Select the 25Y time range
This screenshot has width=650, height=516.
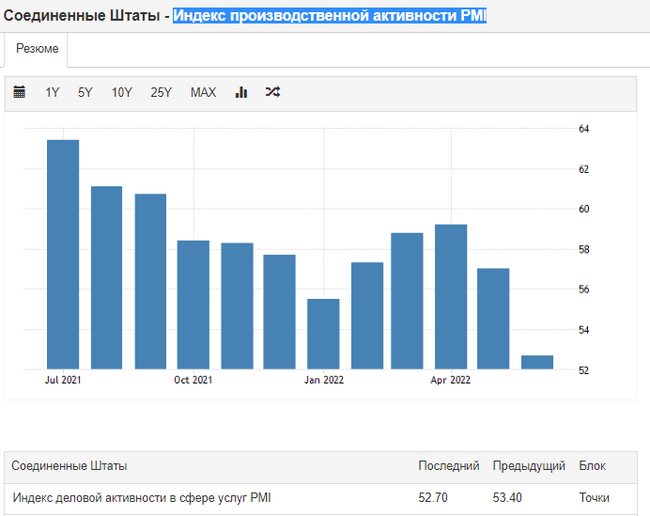click(161, 92)
